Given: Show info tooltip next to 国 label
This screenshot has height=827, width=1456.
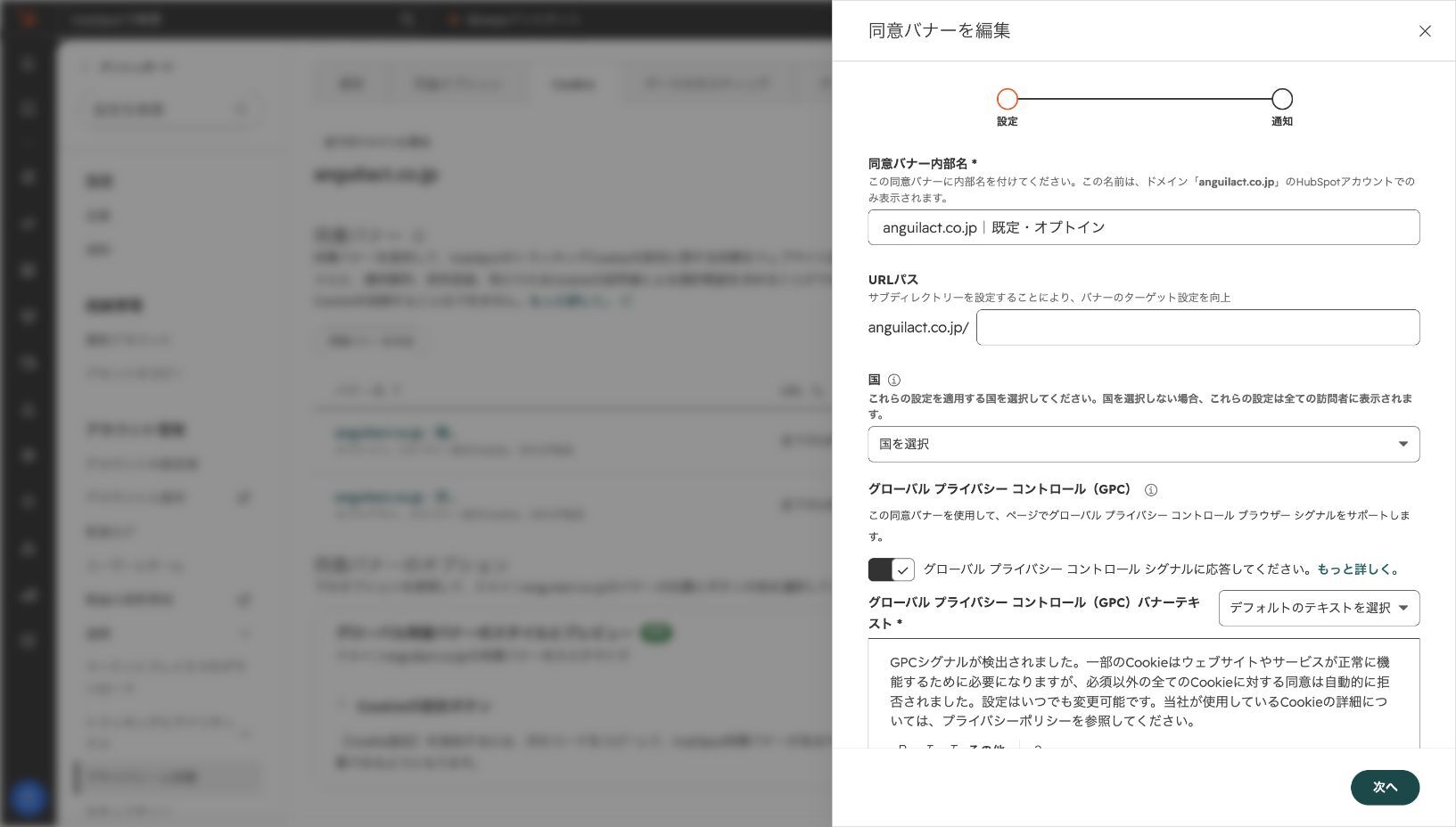Looking at the screenshot, I should click(894, 380).
